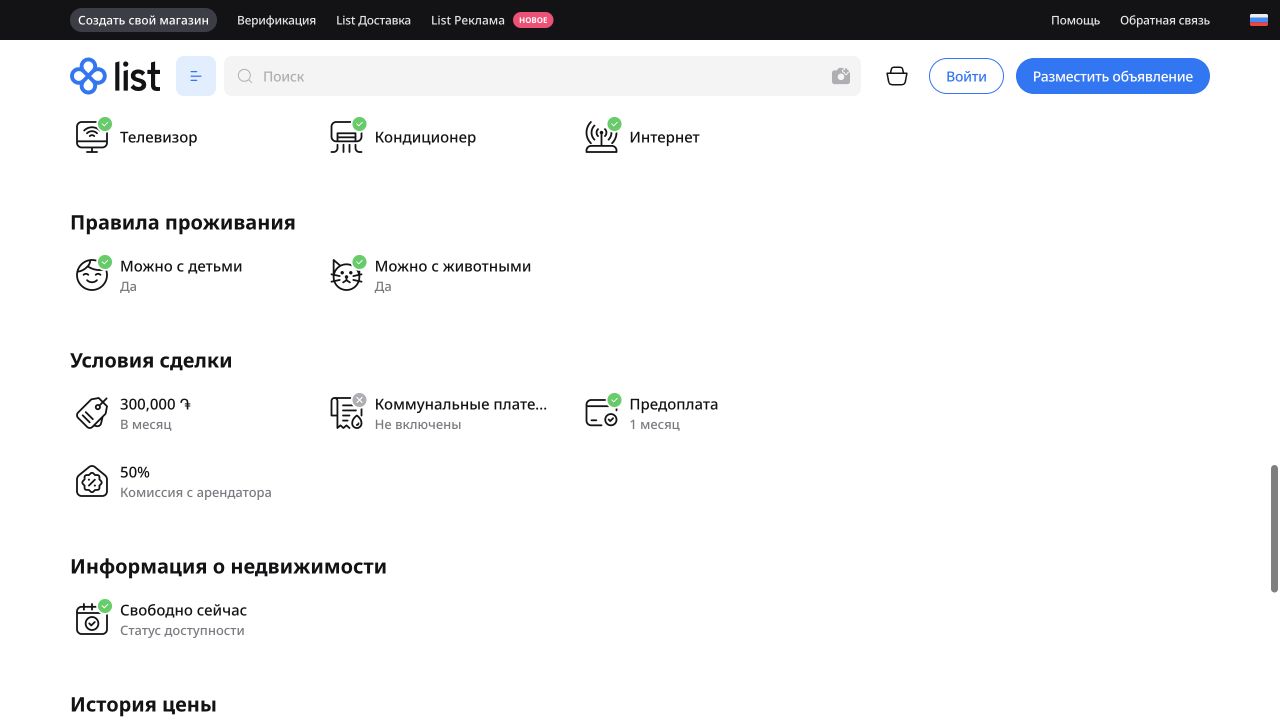Search by image camera icon
This screenshot has height=720, width=1280.
(841, 76)
